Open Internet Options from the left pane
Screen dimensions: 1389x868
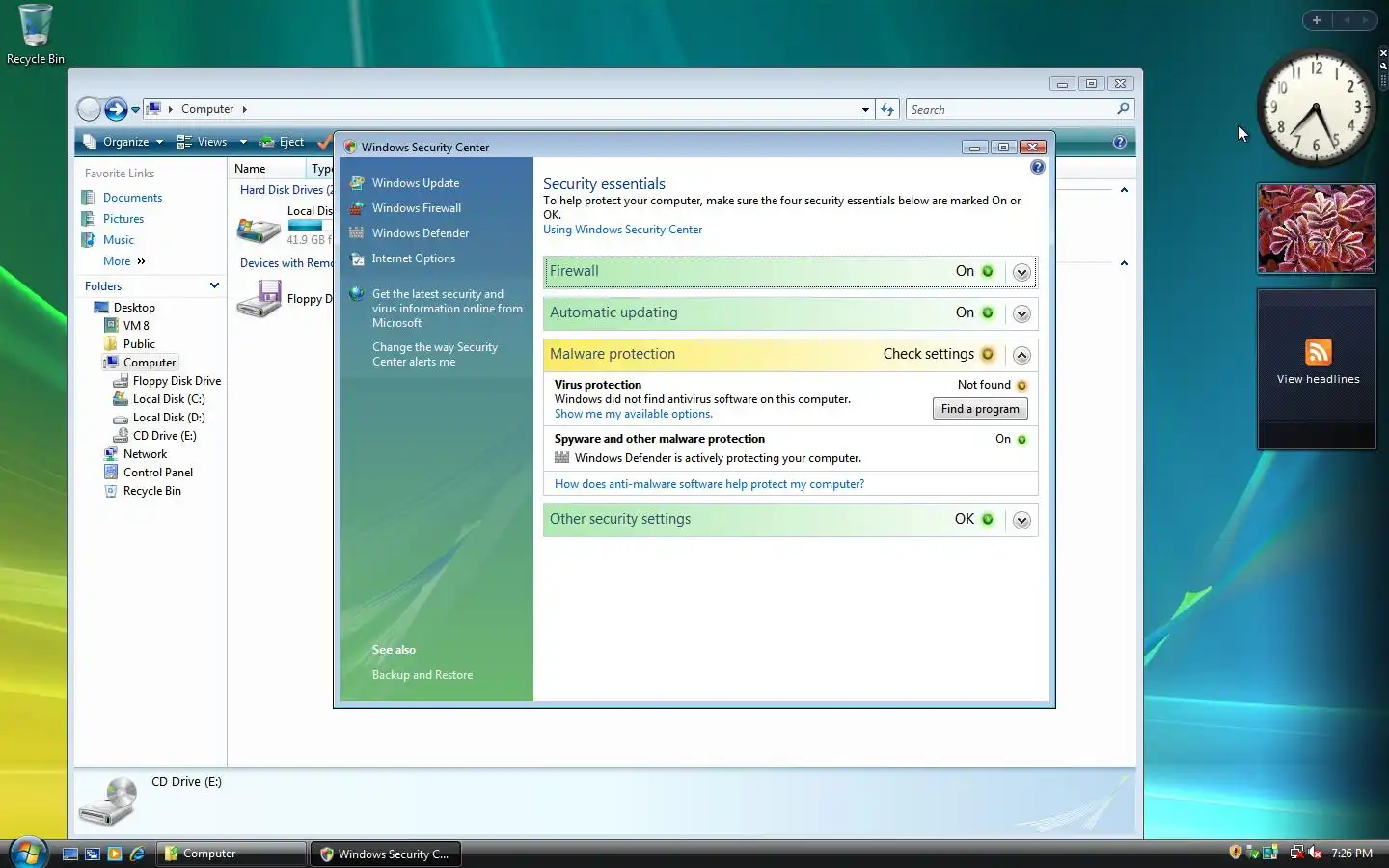coord(413,258)
